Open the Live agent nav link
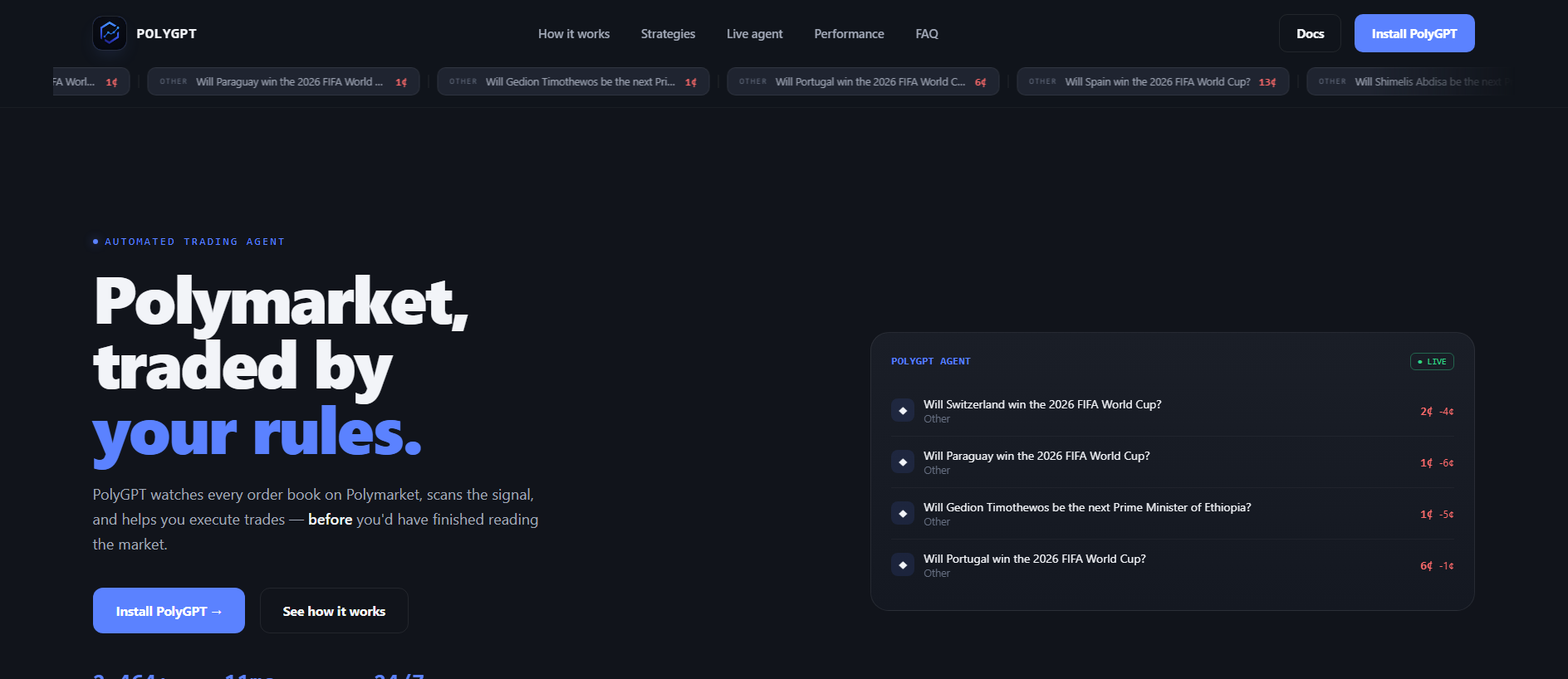This screenshot has width=1568, height=679. click(754, 34)
